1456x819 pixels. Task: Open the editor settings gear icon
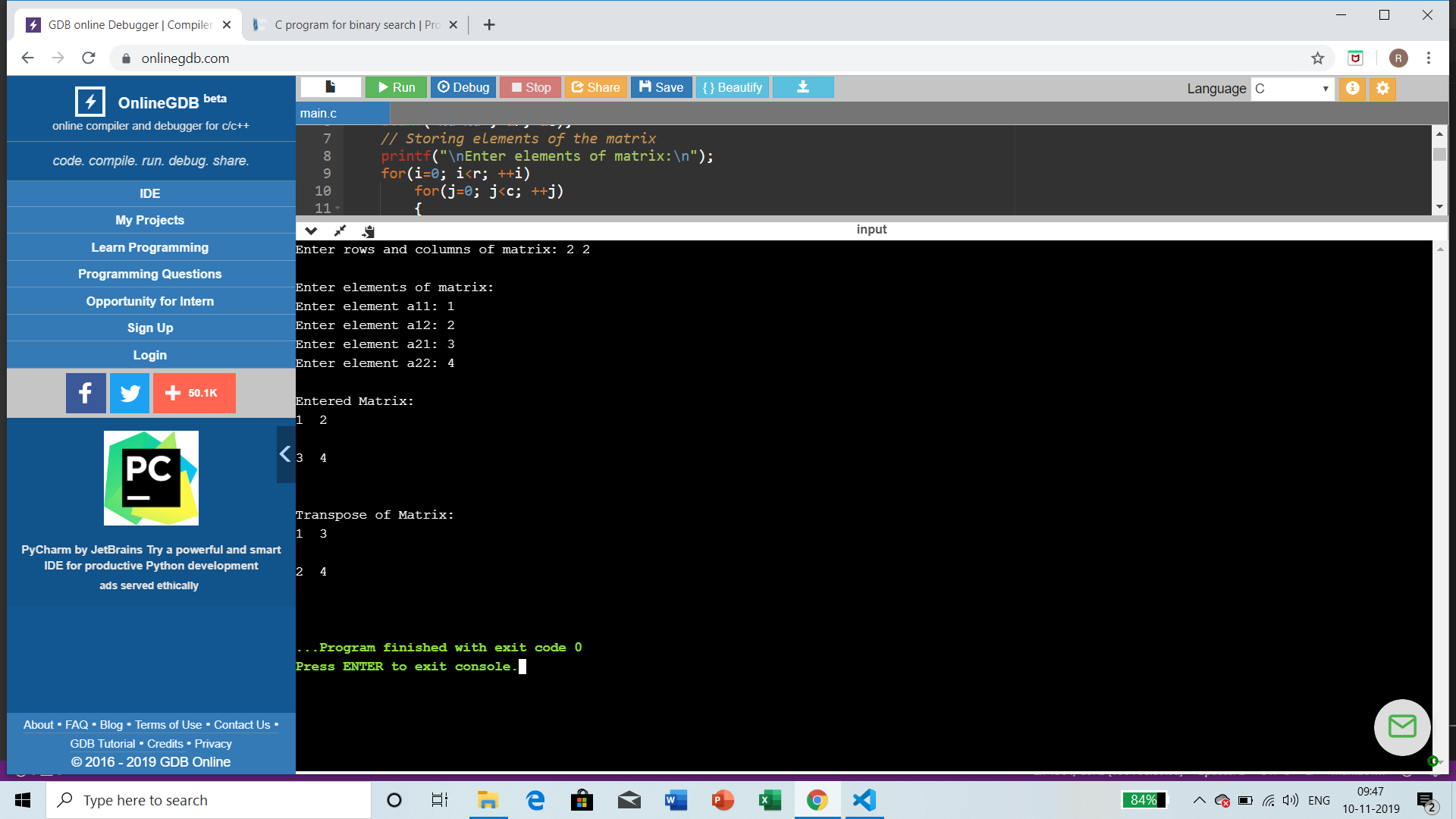pos(1382,88)
